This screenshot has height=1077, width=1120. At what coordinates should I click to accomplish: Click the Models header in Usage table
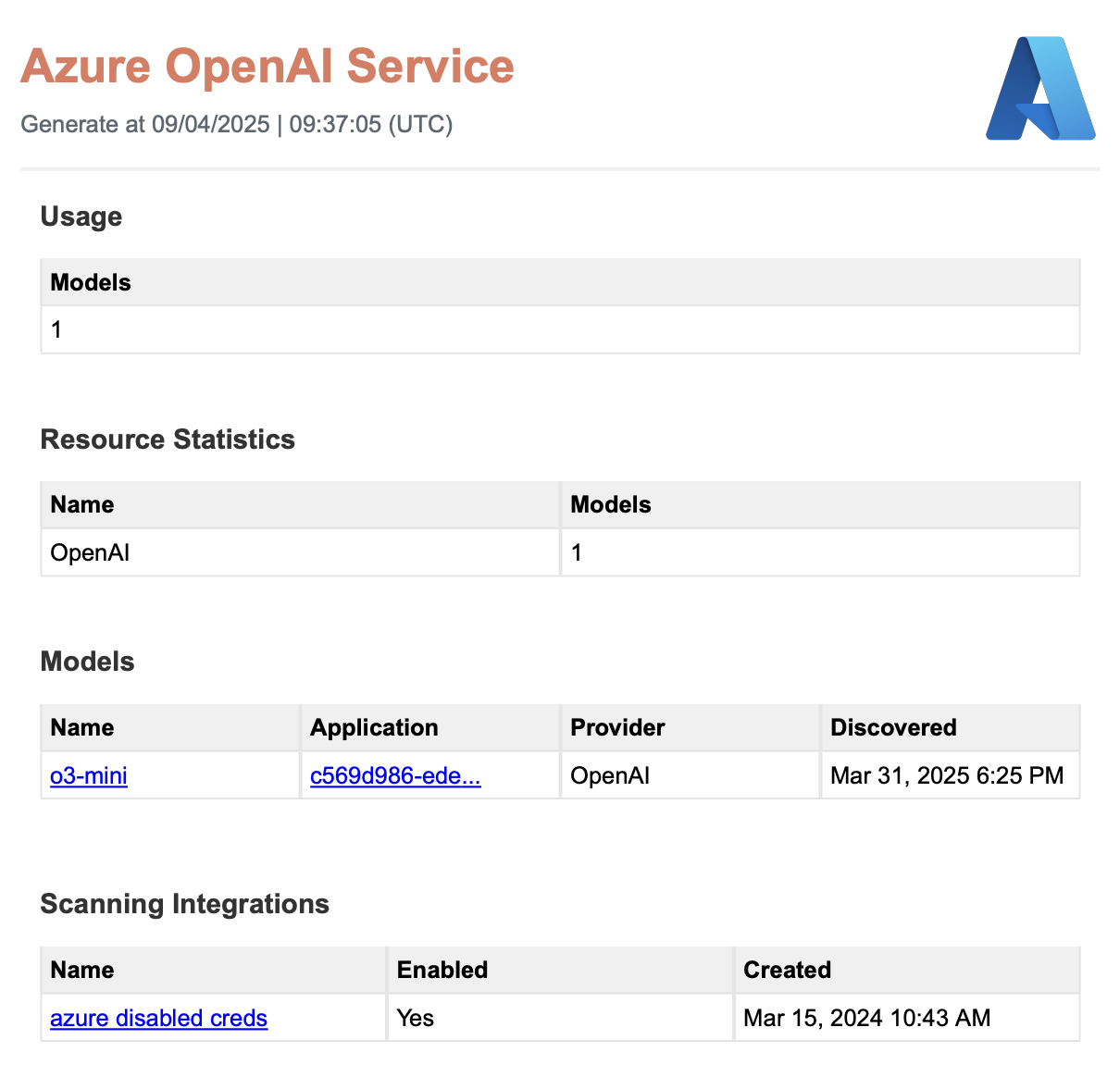pyautogui.click(x=91, y=282)
